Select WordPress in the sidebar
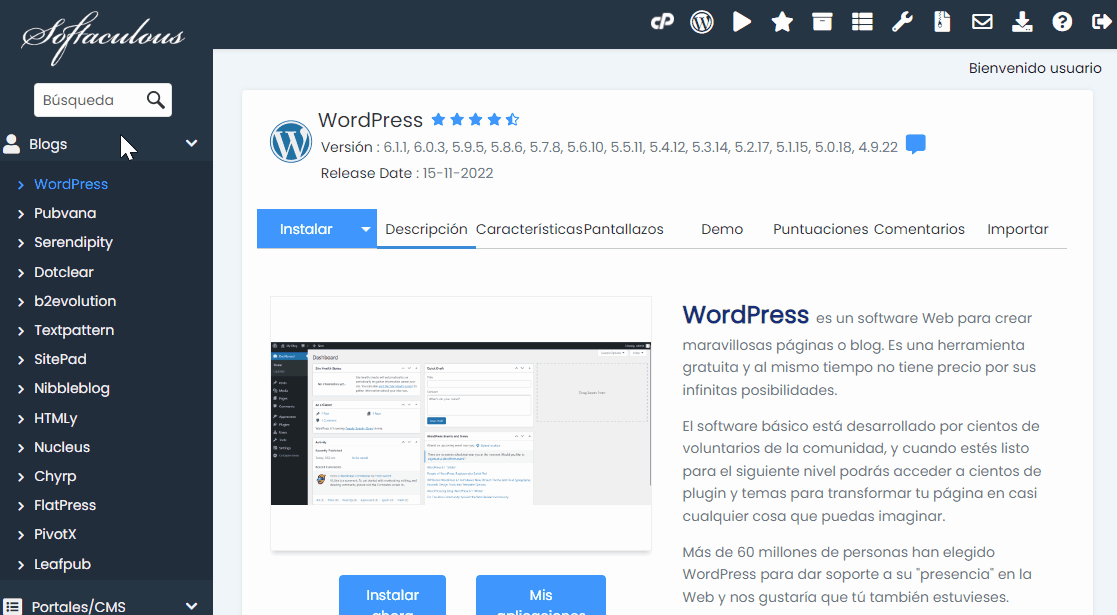Screen dimensions: 1117x615 [71, 184]
